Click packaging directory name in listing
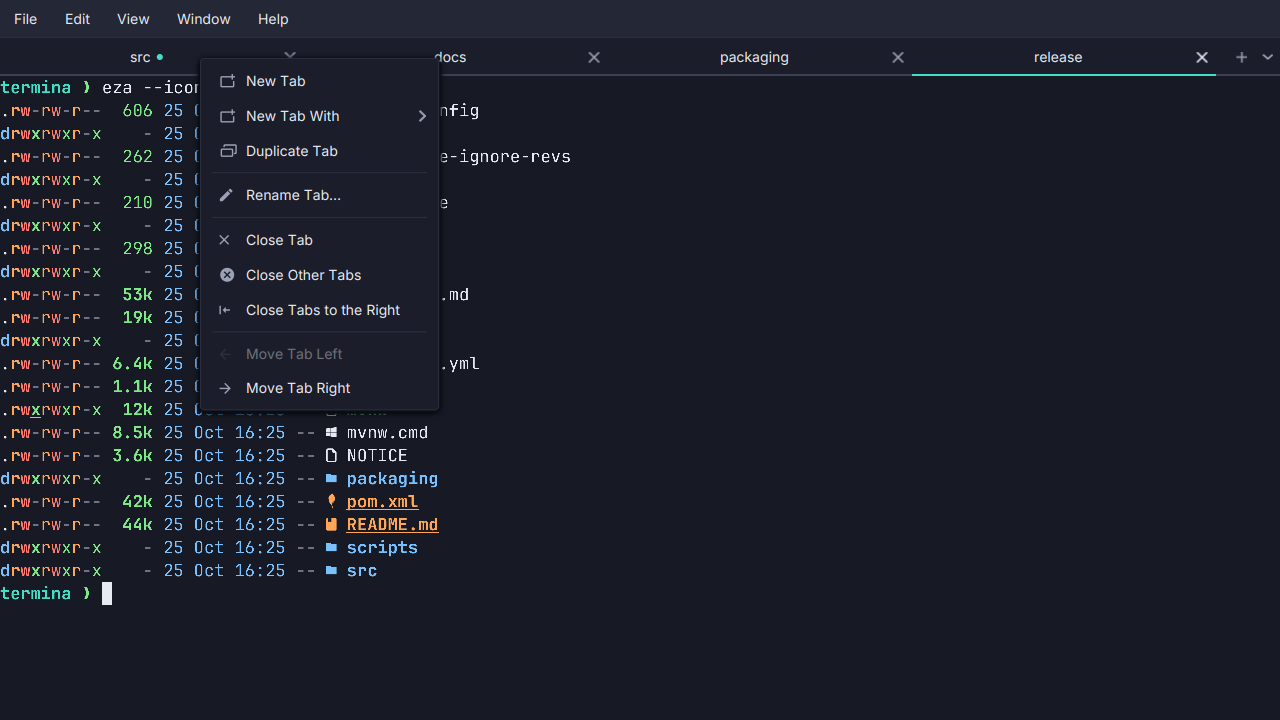Viewport: 1280px width, 720px height. point(392,479)
